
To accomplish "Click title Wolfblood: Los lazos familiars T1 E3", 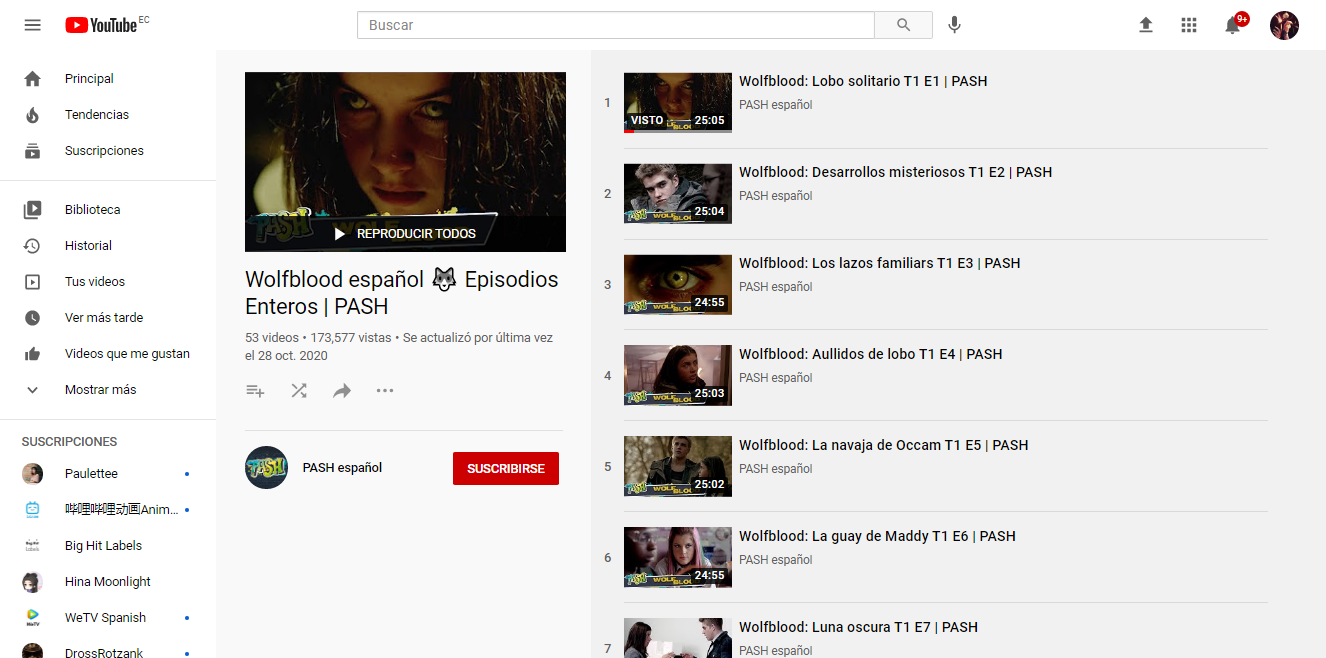I will click(879, 264).
